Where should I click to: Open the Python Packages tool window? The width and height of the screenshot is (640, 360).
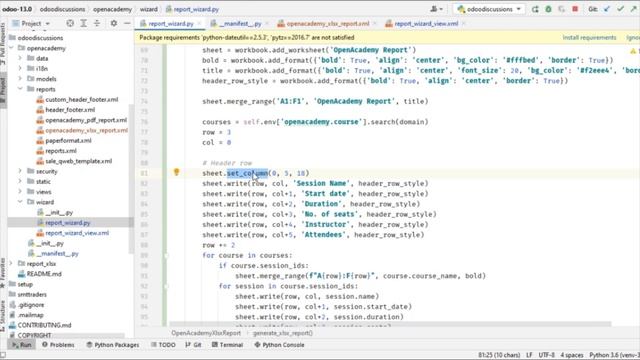[113, 345]
